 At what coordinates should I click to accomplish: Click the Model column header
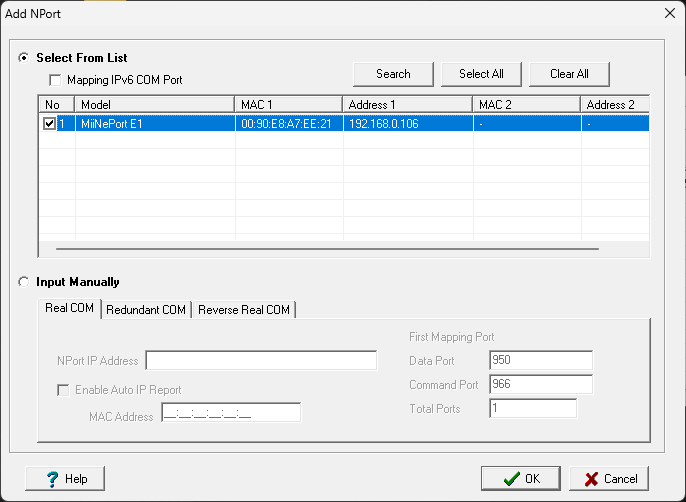(x=155, y=104)
